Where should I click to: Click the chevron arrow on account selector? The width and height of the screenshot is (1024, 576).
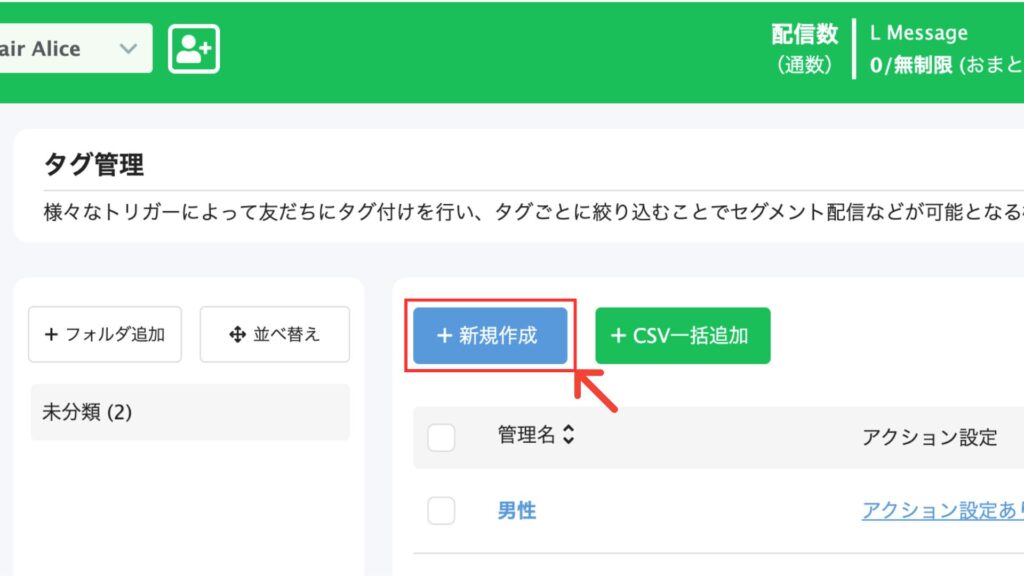129,49
